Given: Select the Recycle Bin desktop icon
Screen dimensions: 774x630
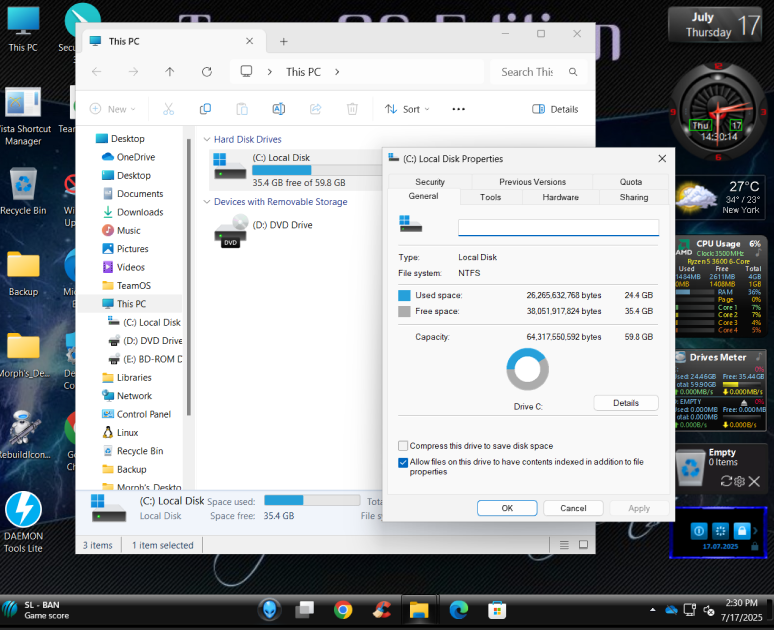Looking at the screenshot, I should 23,191.
